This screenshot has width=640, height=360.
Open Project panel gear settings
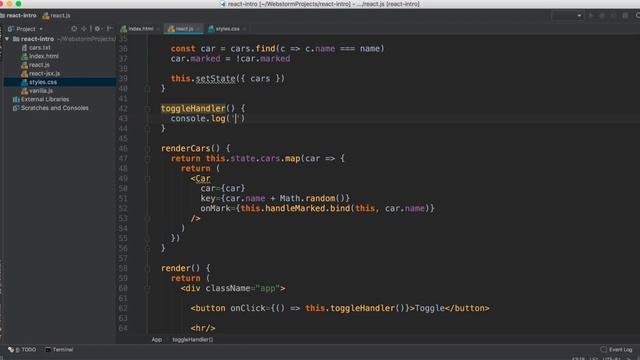point(97,29)
